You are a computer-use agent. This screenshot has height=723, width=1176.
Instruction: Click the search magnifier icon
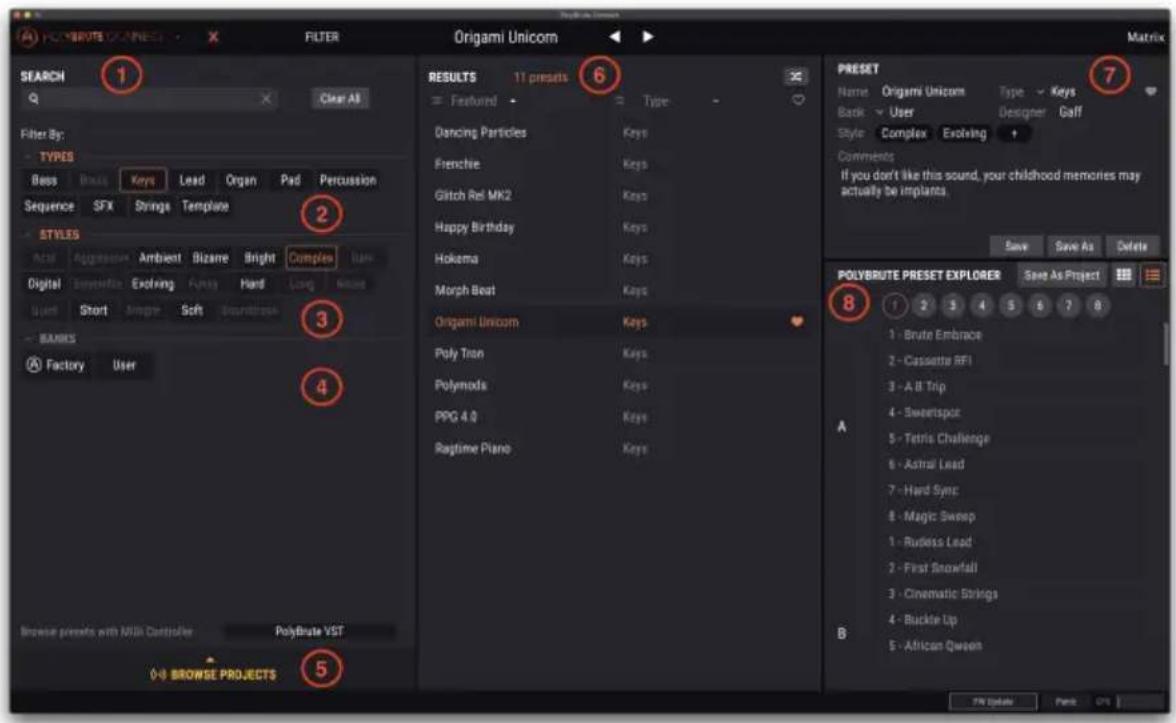34,98
